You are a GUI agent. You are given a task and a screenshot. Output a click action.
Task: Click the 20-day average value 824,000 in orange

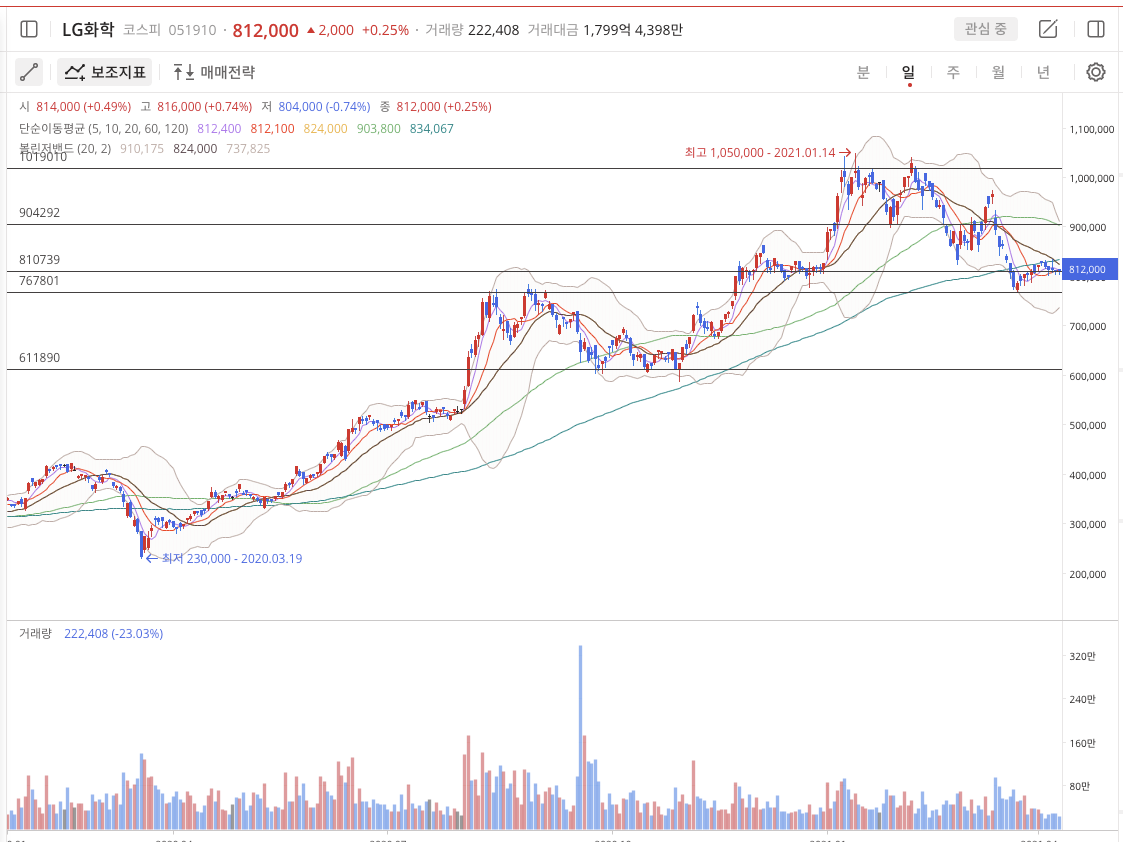[325, 129]
